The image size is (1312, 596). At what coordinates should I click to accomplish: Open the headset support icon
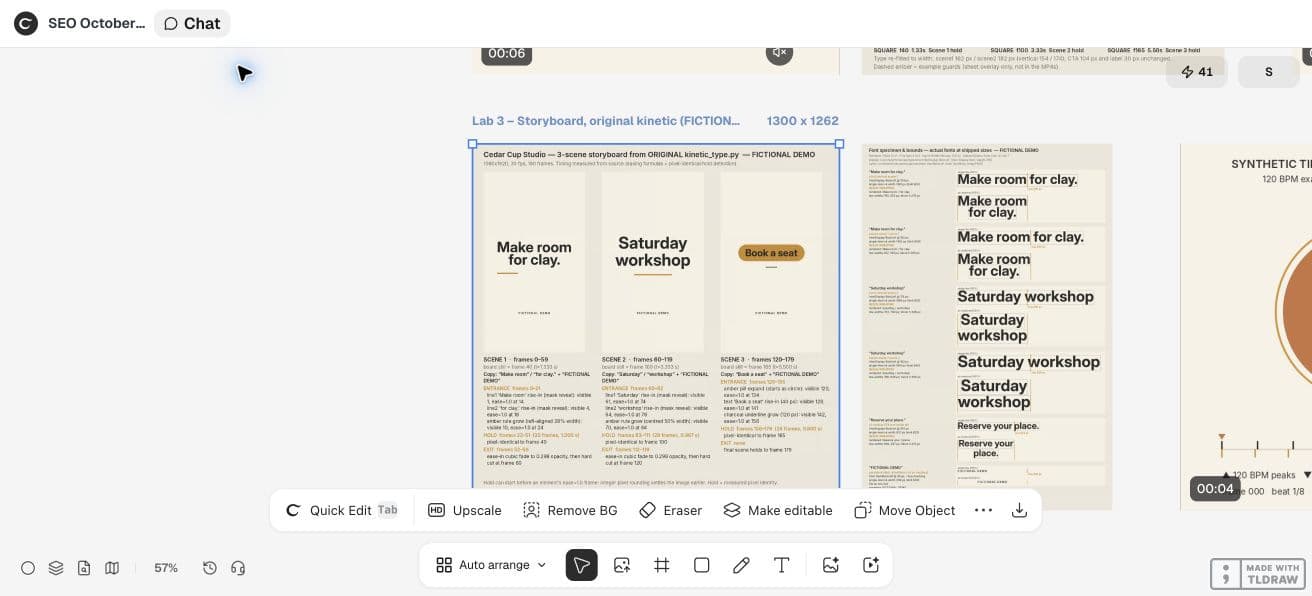[238, 568]
